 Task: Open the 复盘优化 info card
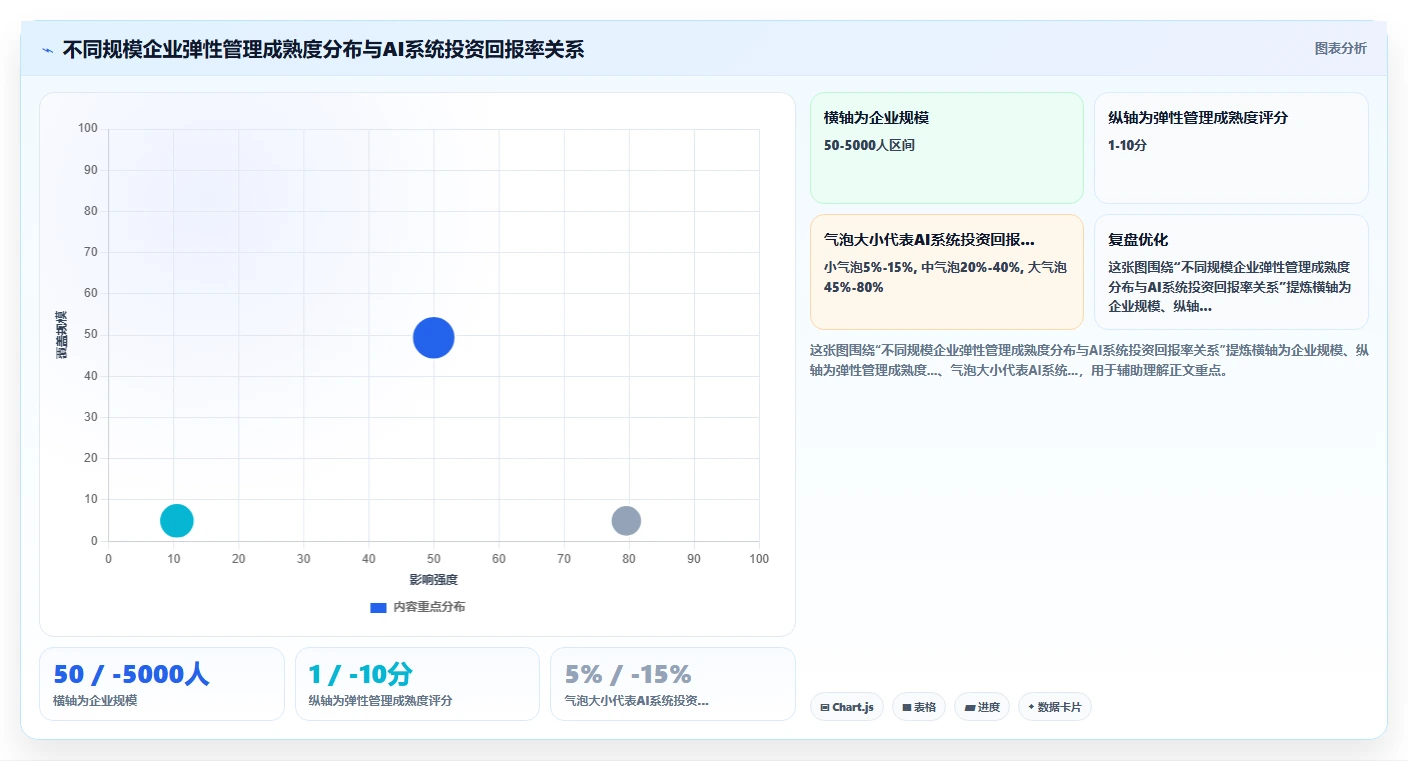pos(1231,272)
